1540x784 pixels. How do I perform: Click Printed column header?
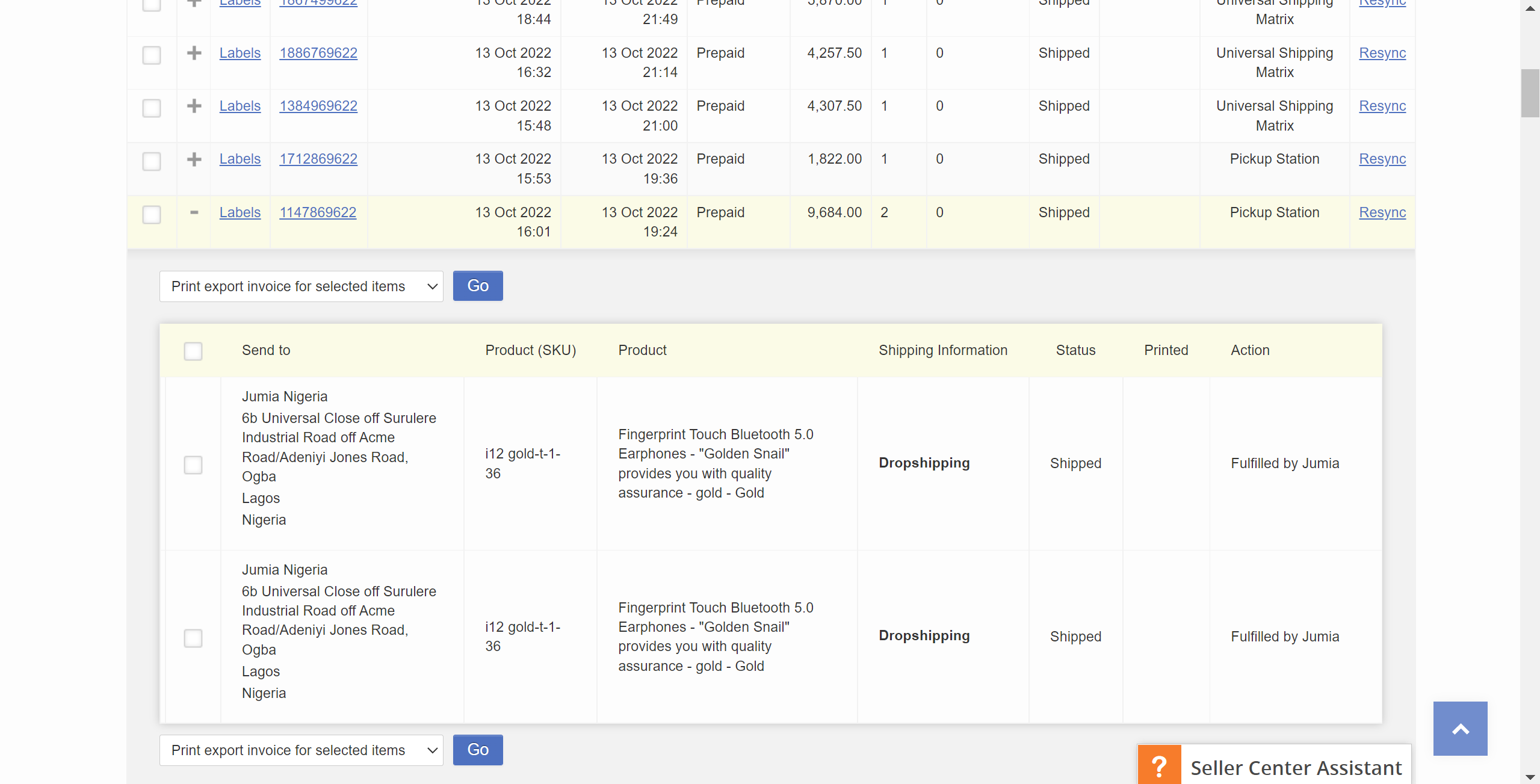click(1166, 350)
